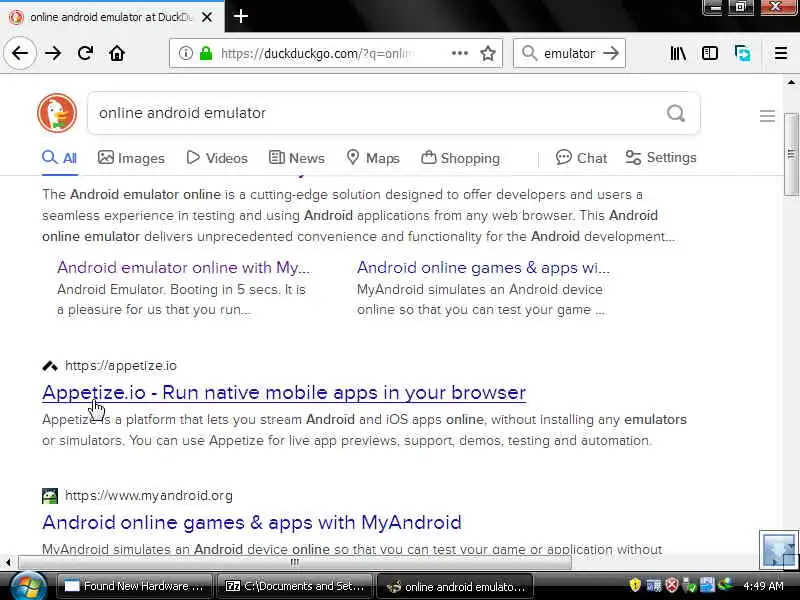Open the page actions three-dots menu
This screenshot has width=800, height=600.
[x=460, y=53]
